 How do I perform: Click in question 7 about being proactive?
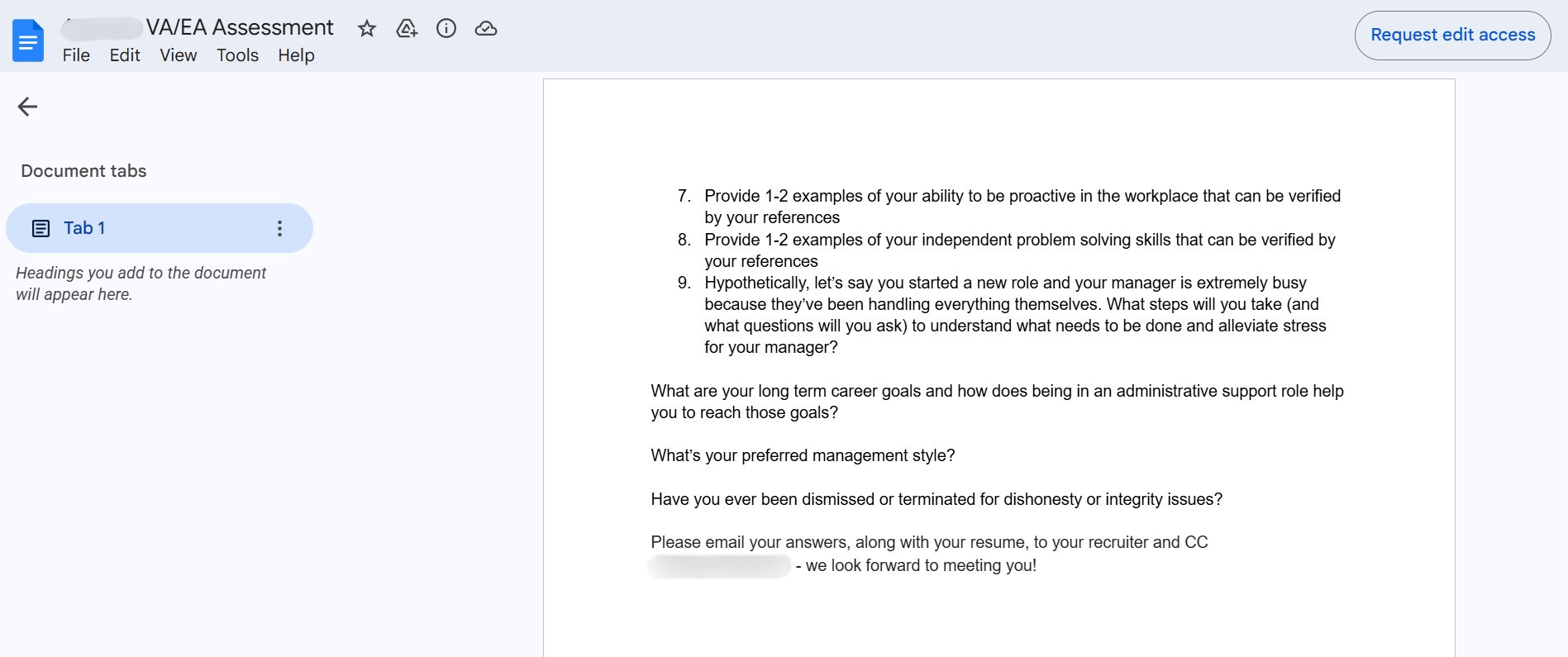coord(1022,197)
